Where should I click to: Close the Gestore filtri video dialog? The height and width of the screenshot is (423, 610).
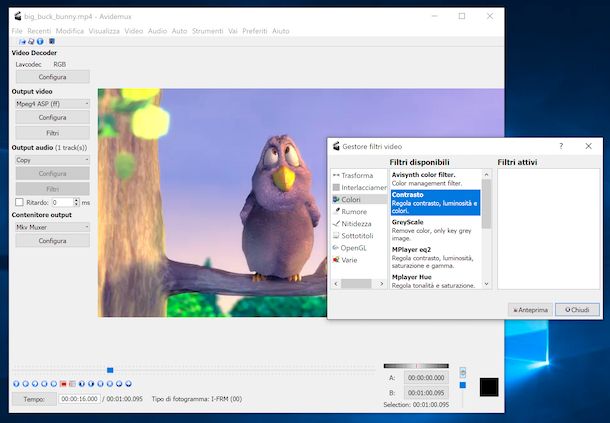[588, 146]
